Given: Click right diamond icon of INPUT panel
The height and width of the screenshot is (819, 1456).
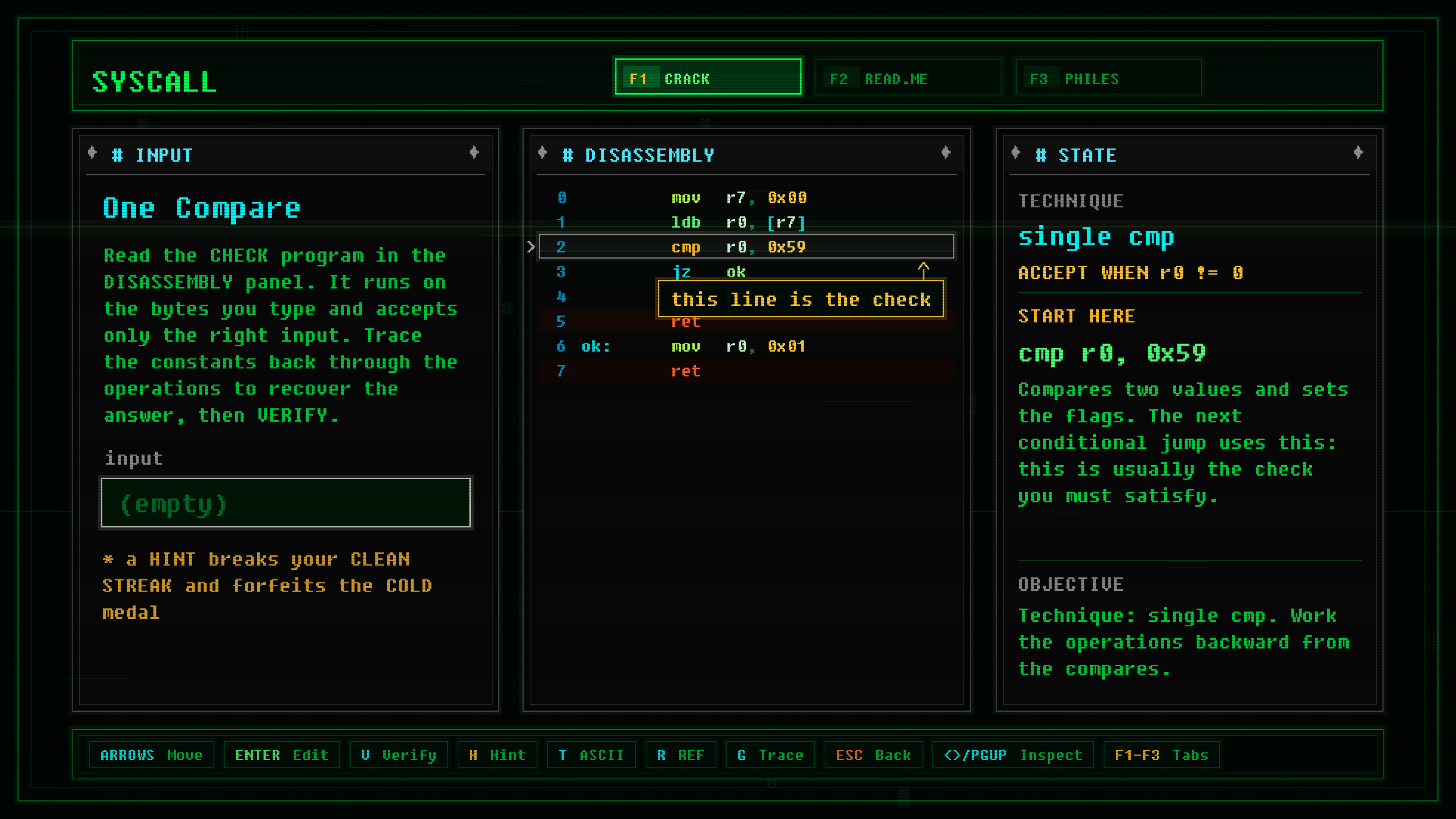Looking at the screenshot, I should pos(474,152).
